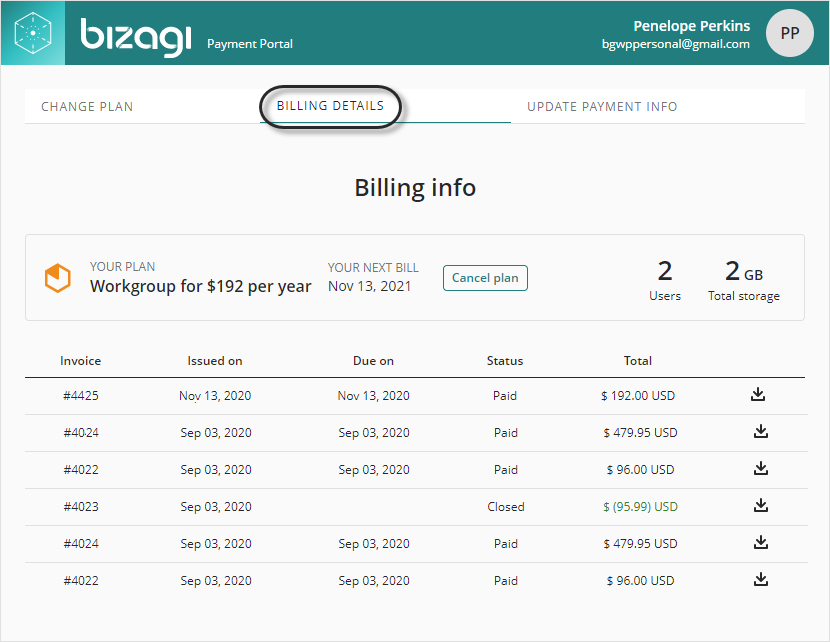Download the first #4024 invoice
The width and height of the screenshot is (830, 642).
(761, 431)
